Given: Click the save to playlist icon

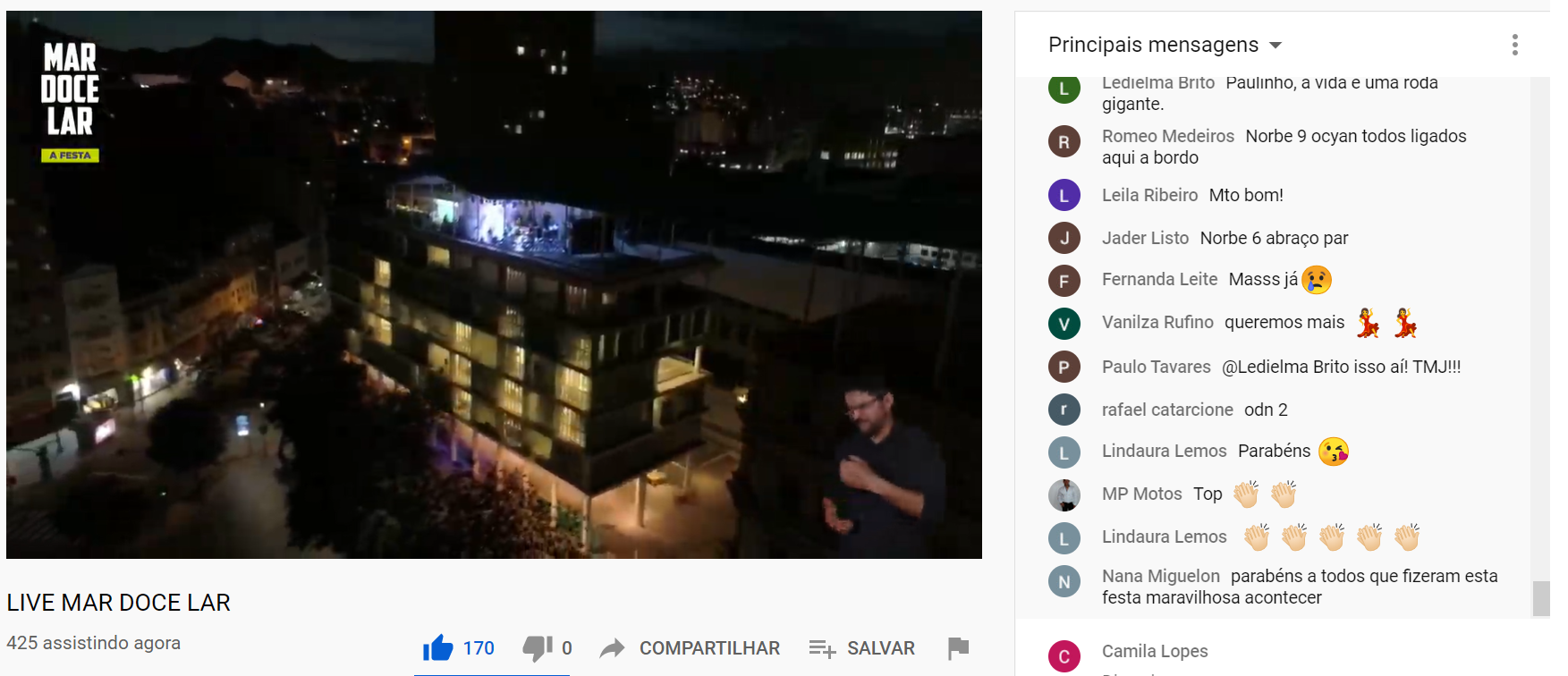Looking at the screenshot, I should pos(822,648).
